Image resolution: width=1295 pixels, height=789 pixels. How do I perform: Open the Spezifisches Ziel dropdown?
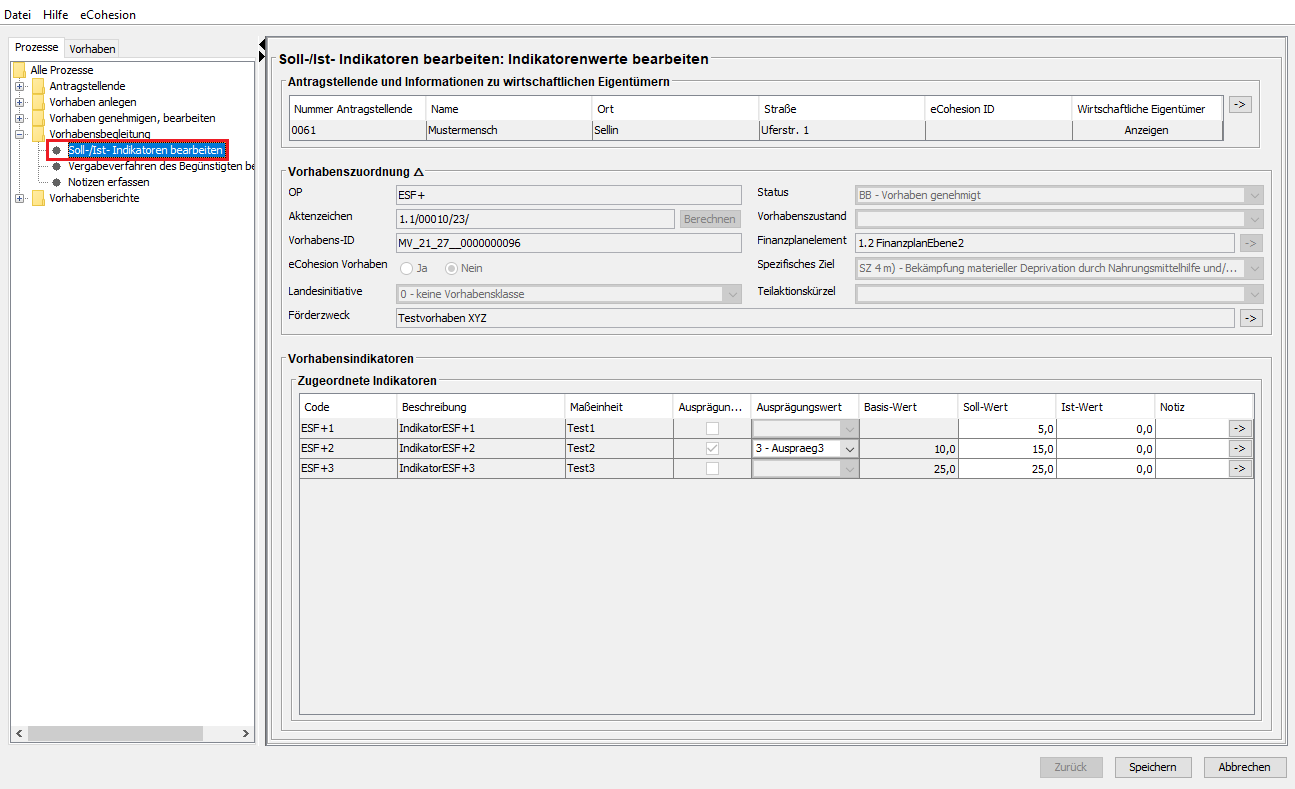tap(1254, 268)
